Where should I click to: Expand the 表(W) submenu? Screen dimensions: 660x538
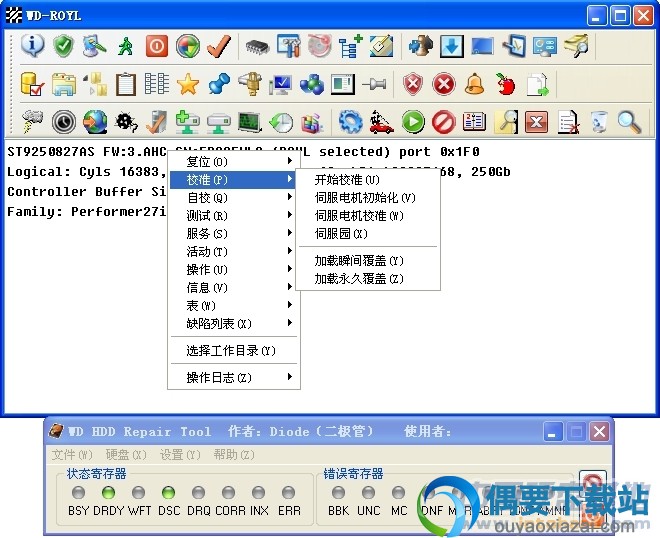(234, 306)
